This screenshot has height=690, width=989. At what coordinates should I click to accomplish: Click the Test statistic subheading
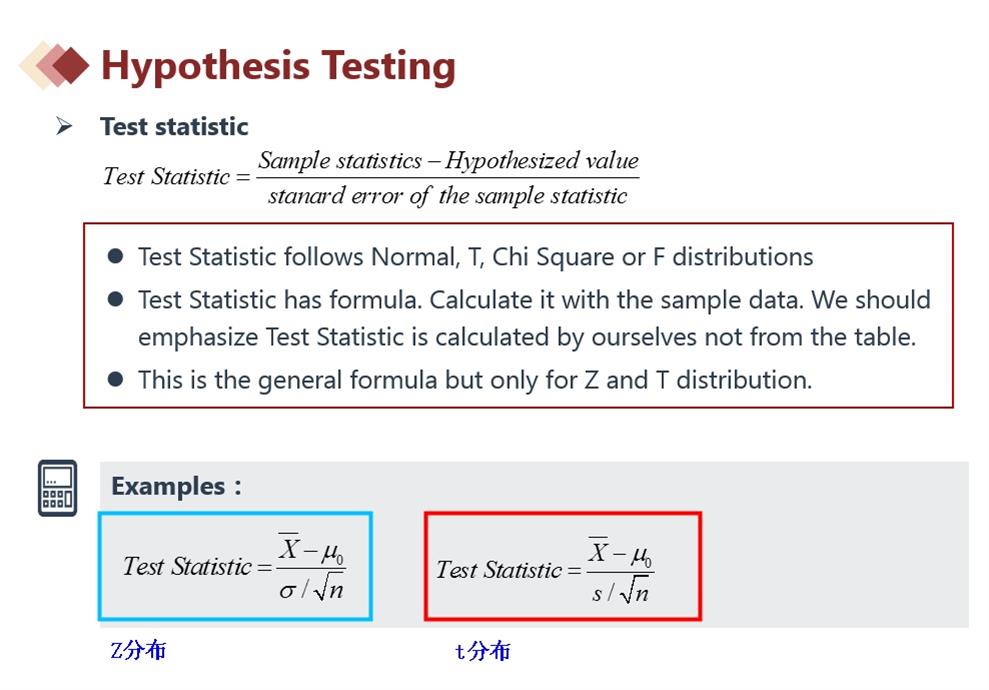(x=174, y=126)
